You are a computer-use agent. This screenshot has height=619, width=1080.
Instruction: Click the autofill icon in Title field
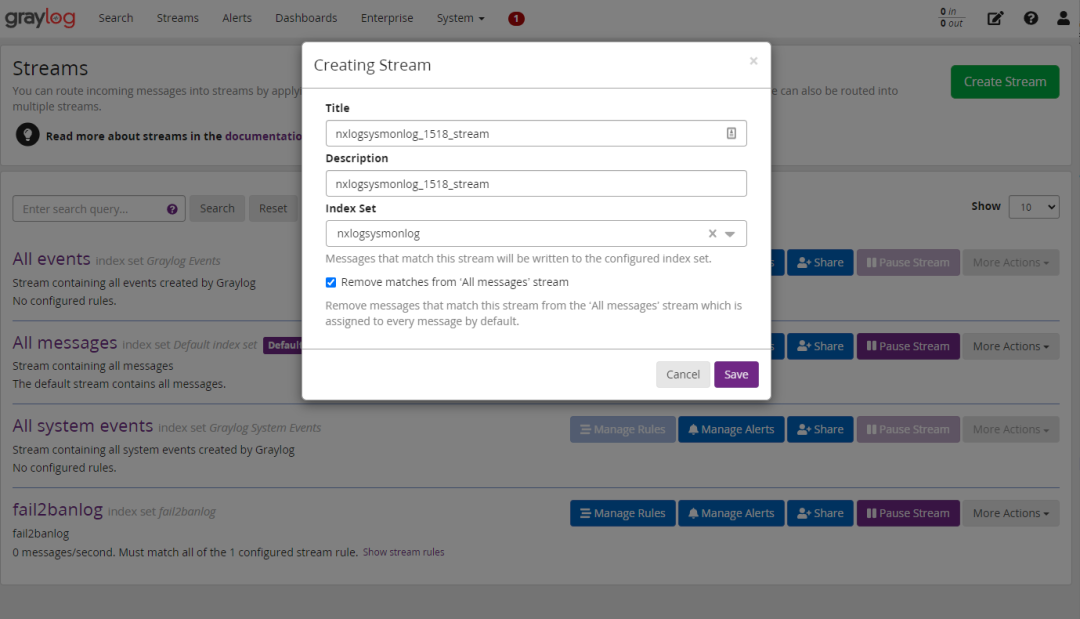click(731, 133)
